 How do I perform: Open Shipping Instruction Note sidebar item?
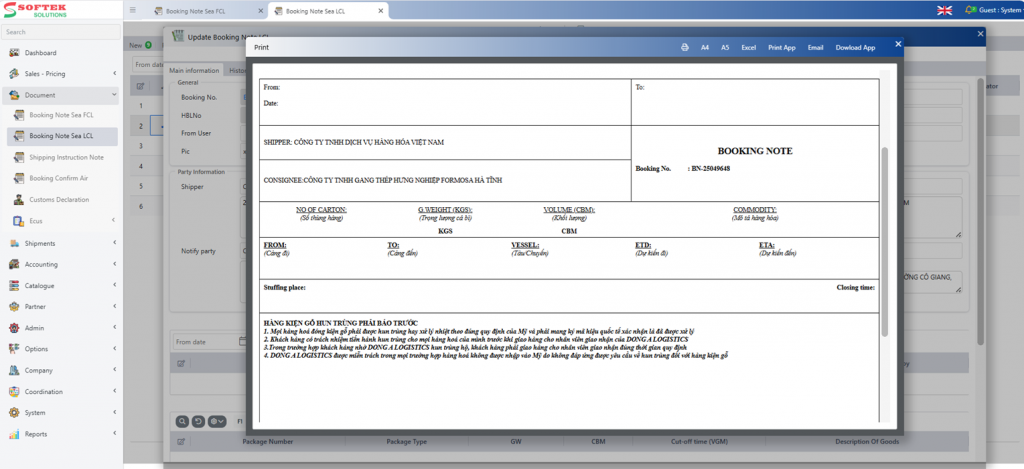pos(67,157)
